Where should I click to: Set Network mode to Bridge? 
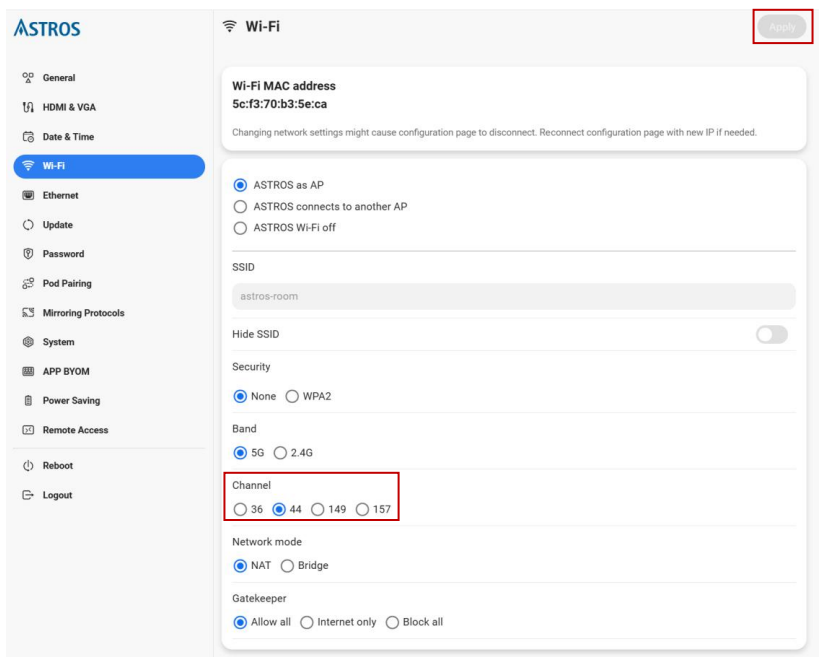pos(287,566)
